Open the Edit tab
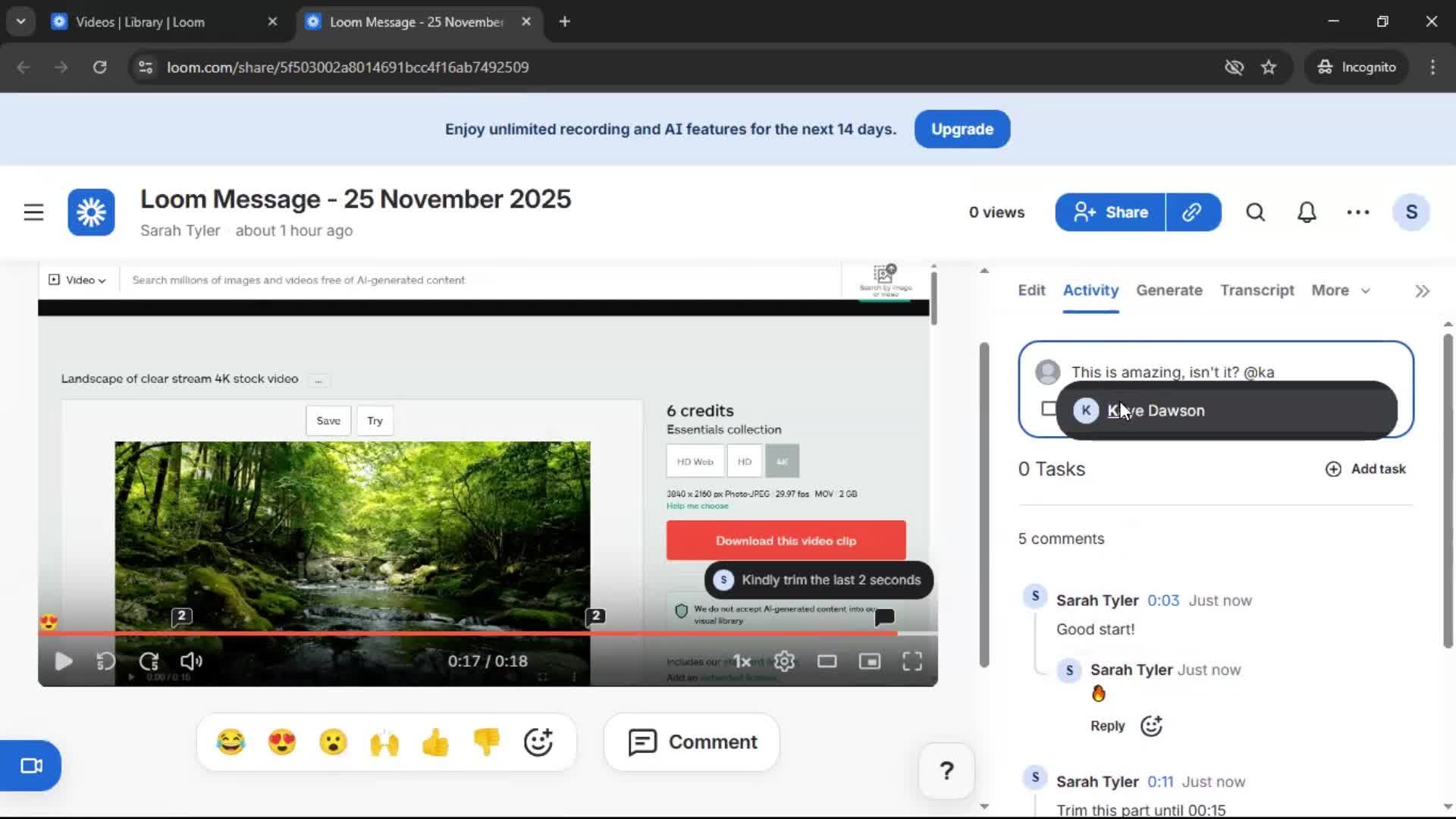This screenshot has width=1456, height=819. [x=1031, y=290]
